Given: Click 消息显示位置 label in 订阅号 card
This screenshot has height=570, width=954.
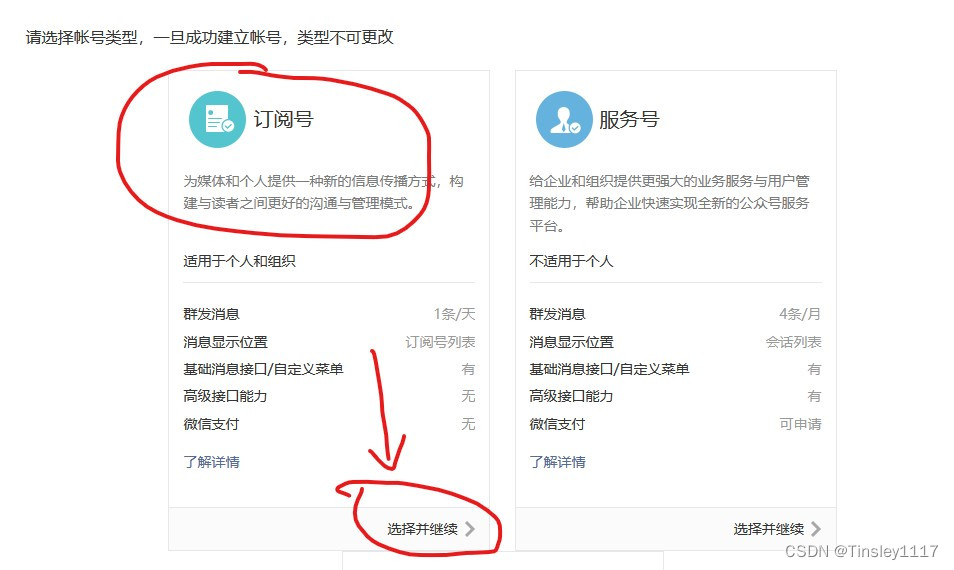Looking at the screenshot, I should (225, 342).
